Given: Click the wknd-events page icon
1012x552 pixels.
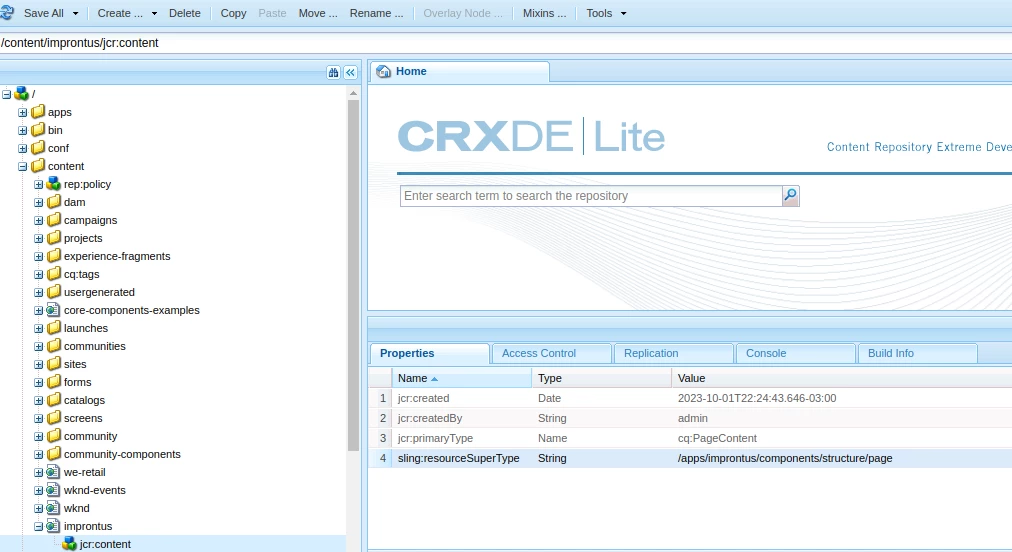Looking at the screenshot, I should 54,490.
